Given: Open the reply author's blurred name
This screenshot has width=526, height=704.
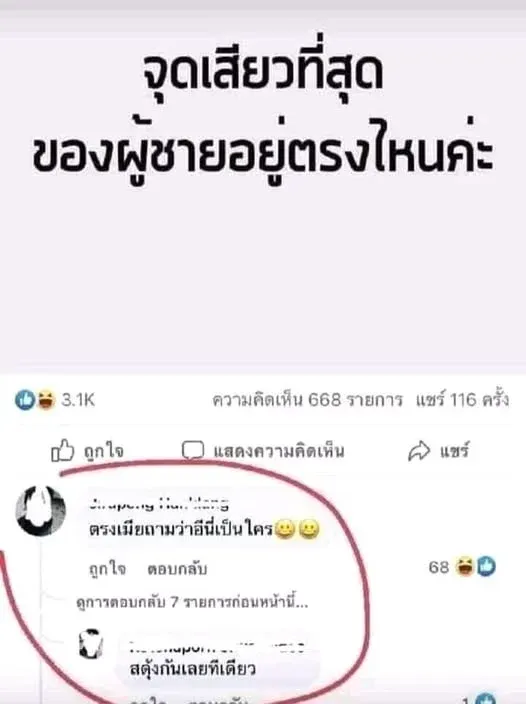Looking at the screenshot, I should tap(217, 648).
